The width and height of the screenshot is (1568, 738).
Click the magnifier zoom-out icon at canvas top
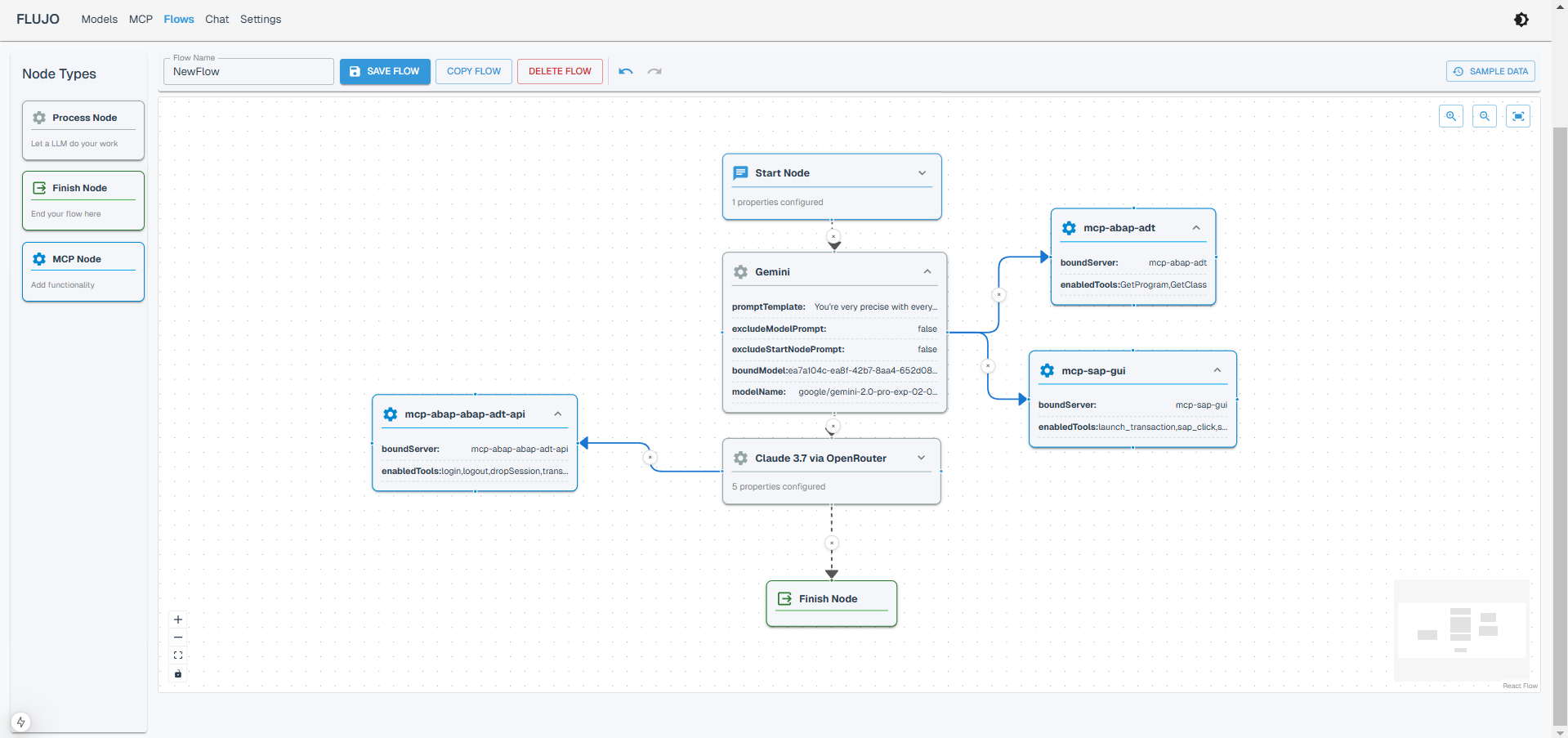[x=1485, y=116]
